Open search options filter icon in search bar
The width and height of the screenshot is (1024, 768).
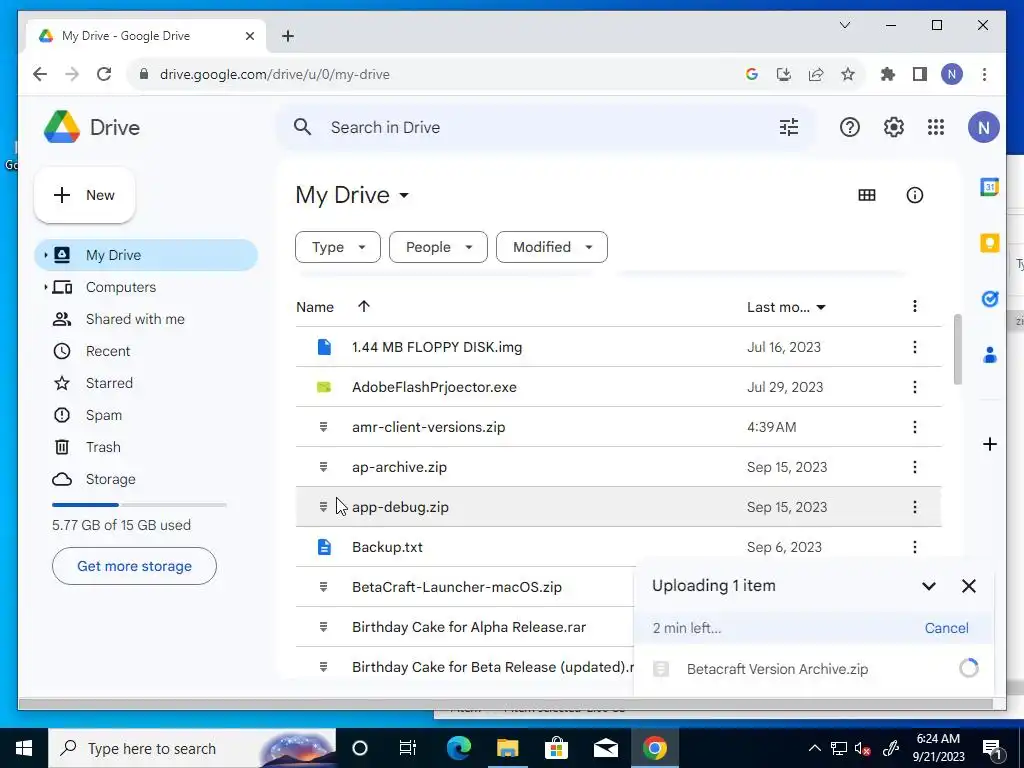coord(789,127)
